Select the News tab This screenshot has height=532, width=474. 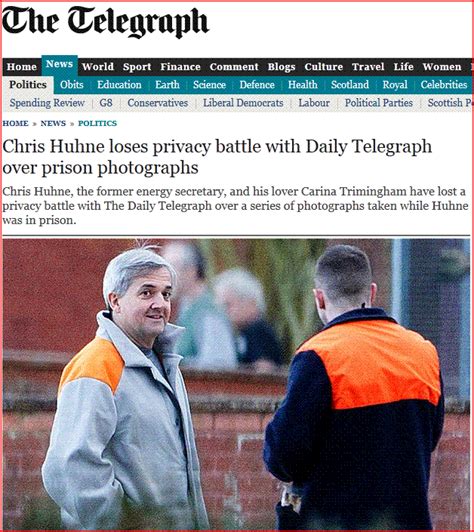tap(60, 65)
